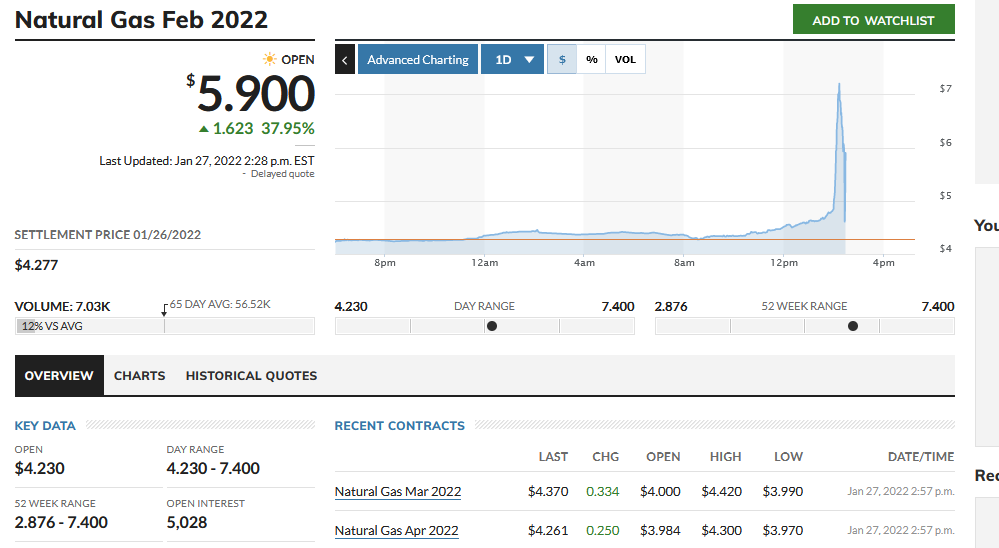
Task: Click the day range marker dot
Action: coord(492,326)
